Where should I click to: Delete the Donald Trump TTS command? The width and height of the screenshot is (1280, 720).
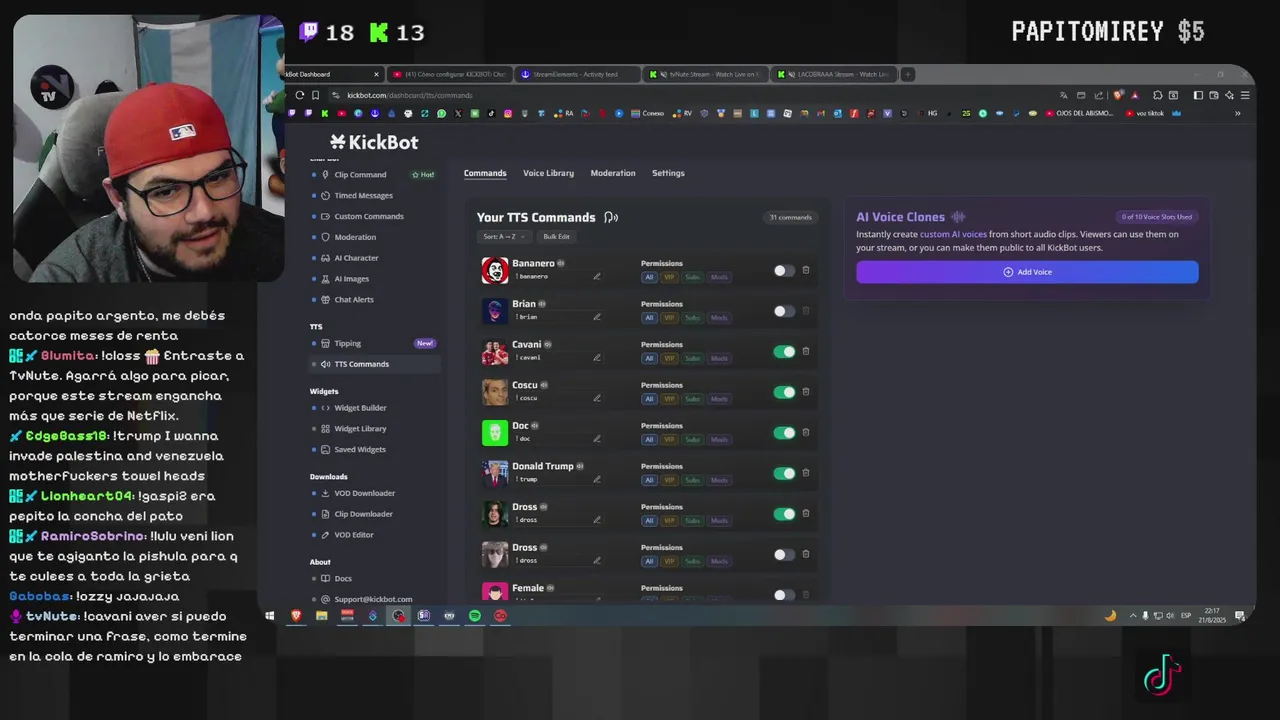(x=806, y=473)
